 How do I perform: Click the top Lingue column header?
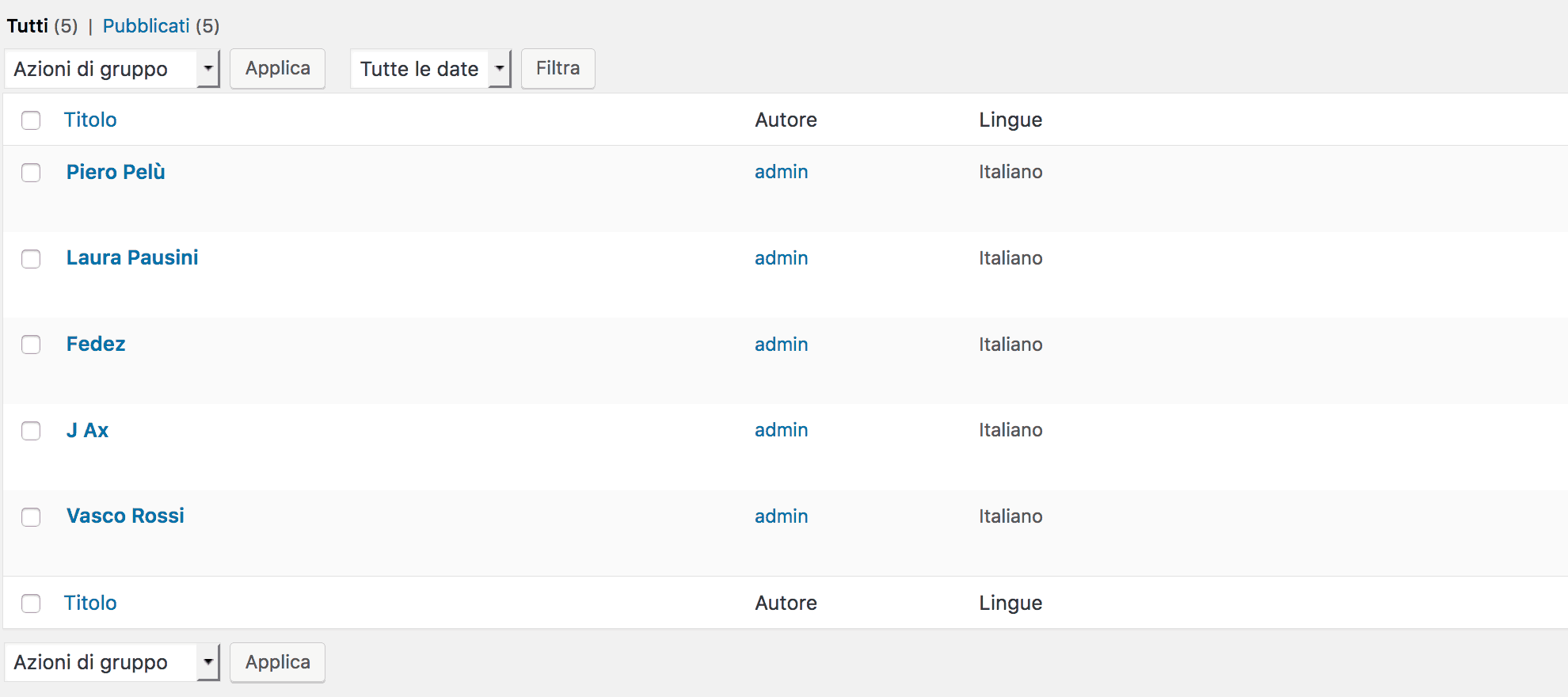coord(1010,120)
